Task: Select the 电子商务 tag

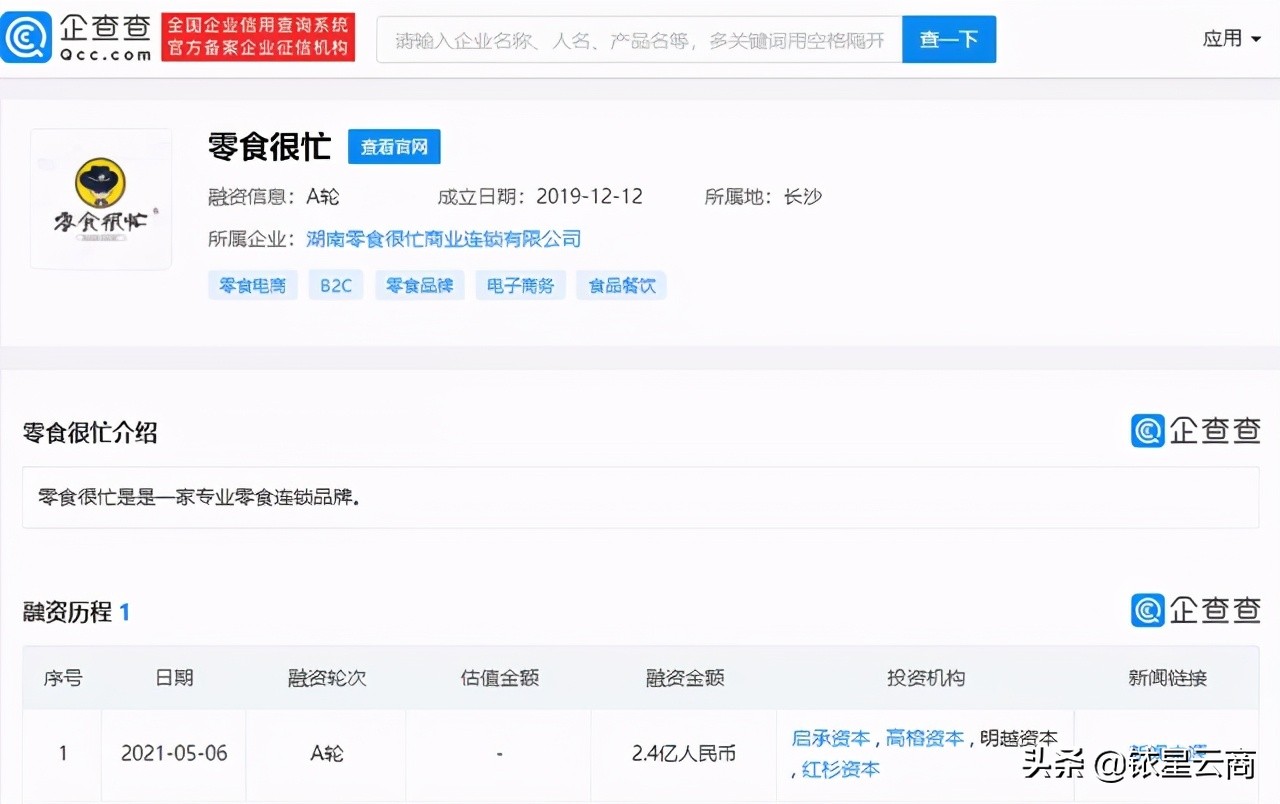Action: coord(520,285)
